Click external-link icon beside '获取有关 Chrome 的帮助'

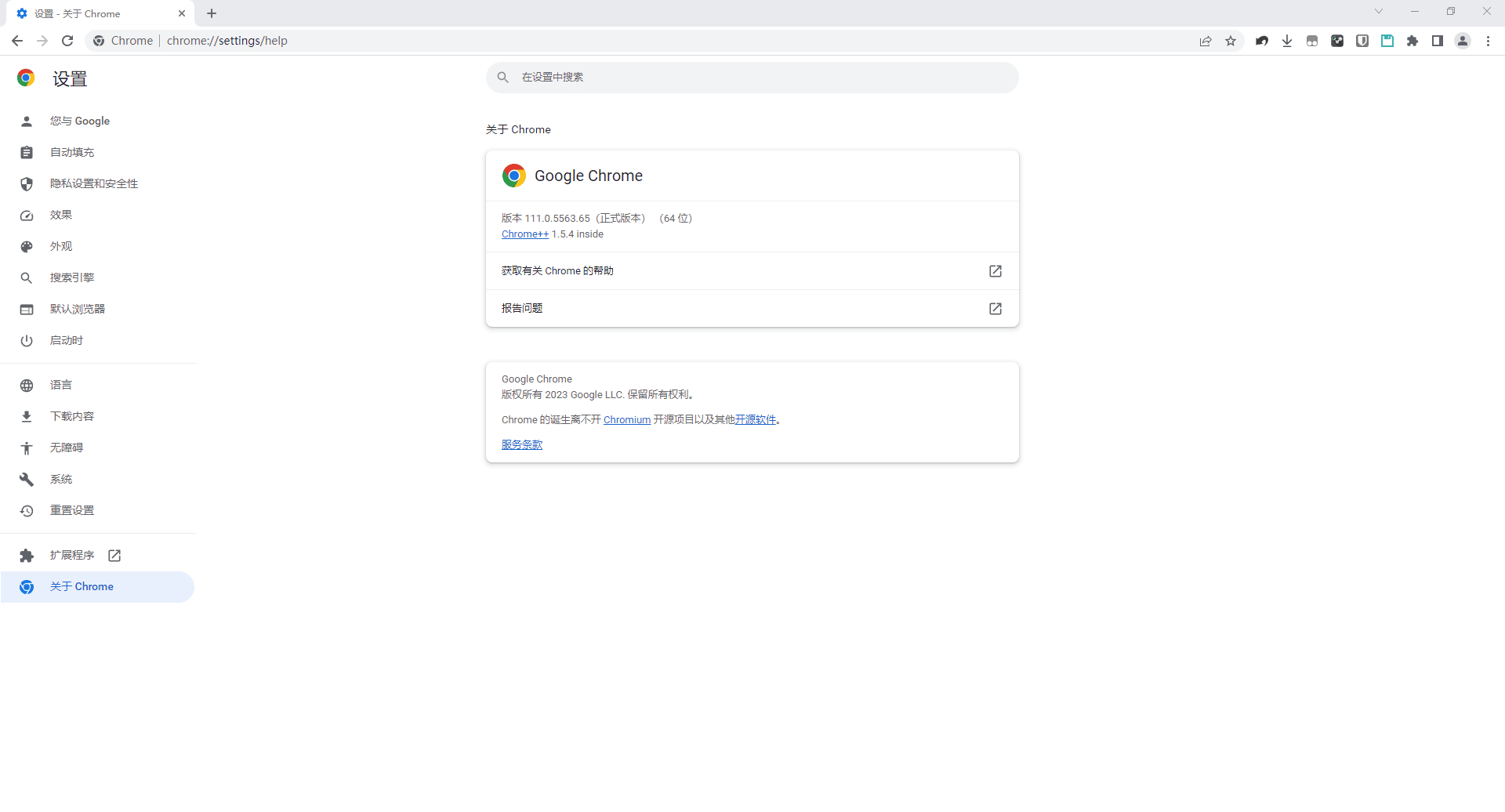[x=995, y=271]
